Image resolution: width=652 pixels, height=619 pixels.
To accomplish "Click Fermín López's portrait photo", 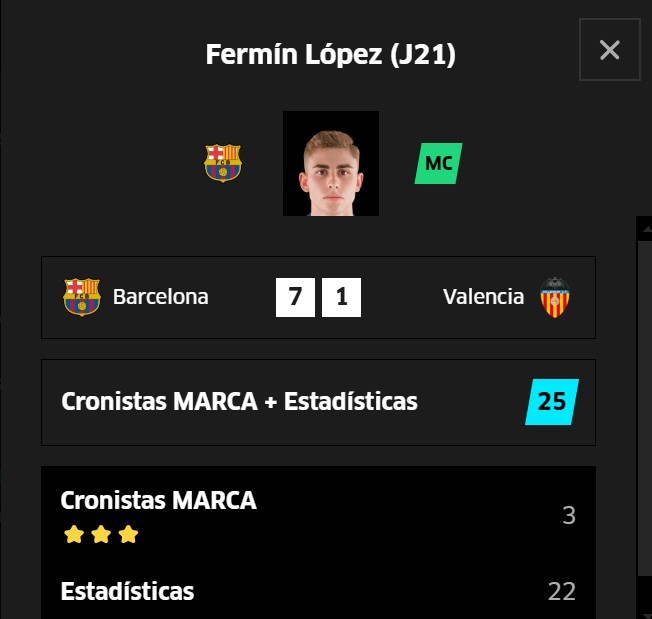I will (x=331, y=163).
